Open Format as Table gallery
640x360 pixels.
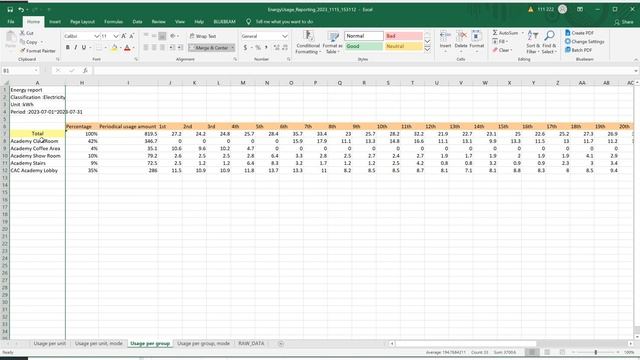pos(333,42)
